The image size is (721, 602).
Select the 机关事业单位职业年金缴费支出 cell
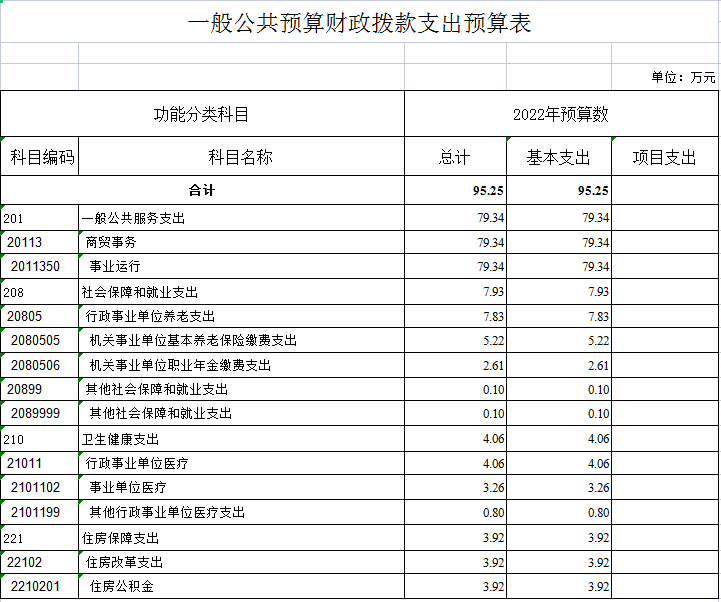coord(241,365)
